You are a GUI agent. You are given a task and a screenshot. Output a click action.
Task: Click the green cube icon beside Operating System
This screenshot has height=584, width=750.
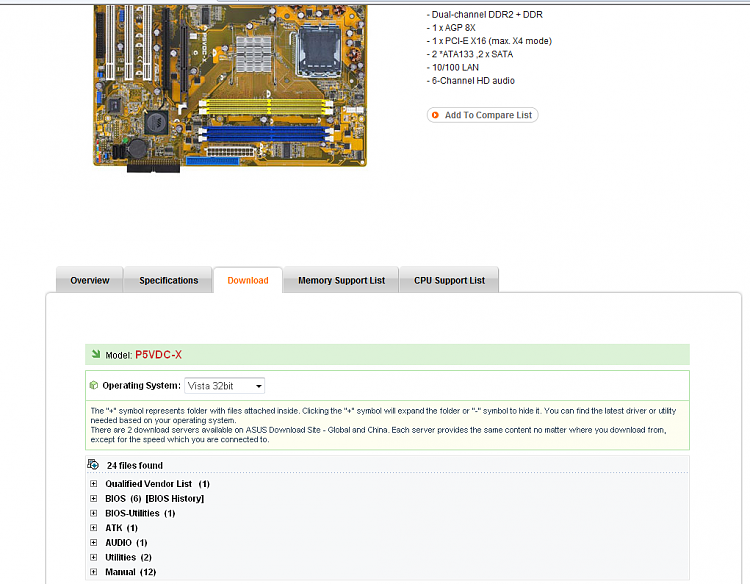click(94, 385)
